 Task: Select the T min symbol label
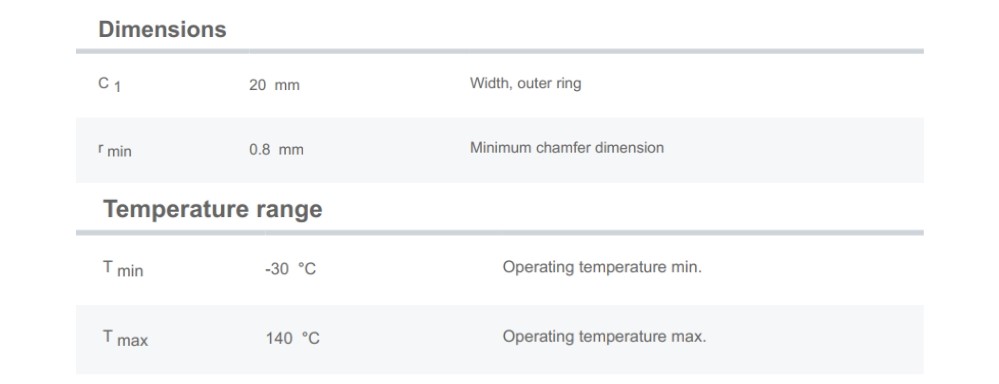[x=123, y=269]
